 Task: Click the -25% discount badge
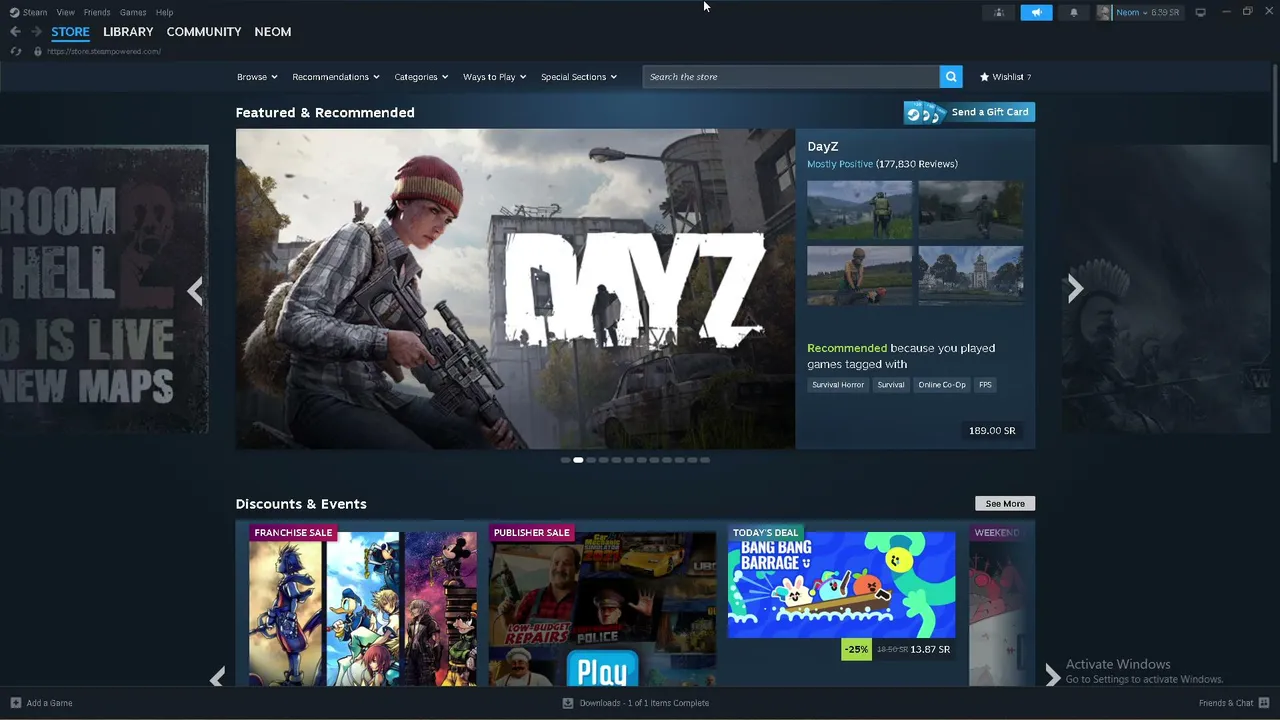tap(856, 649)
